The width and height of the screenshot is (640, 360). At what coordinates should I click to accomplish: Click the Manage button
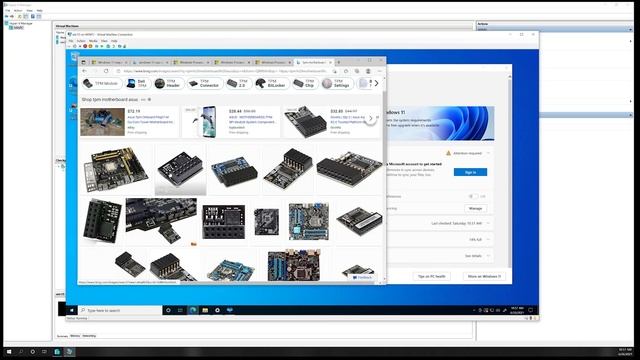coord(476,209)
